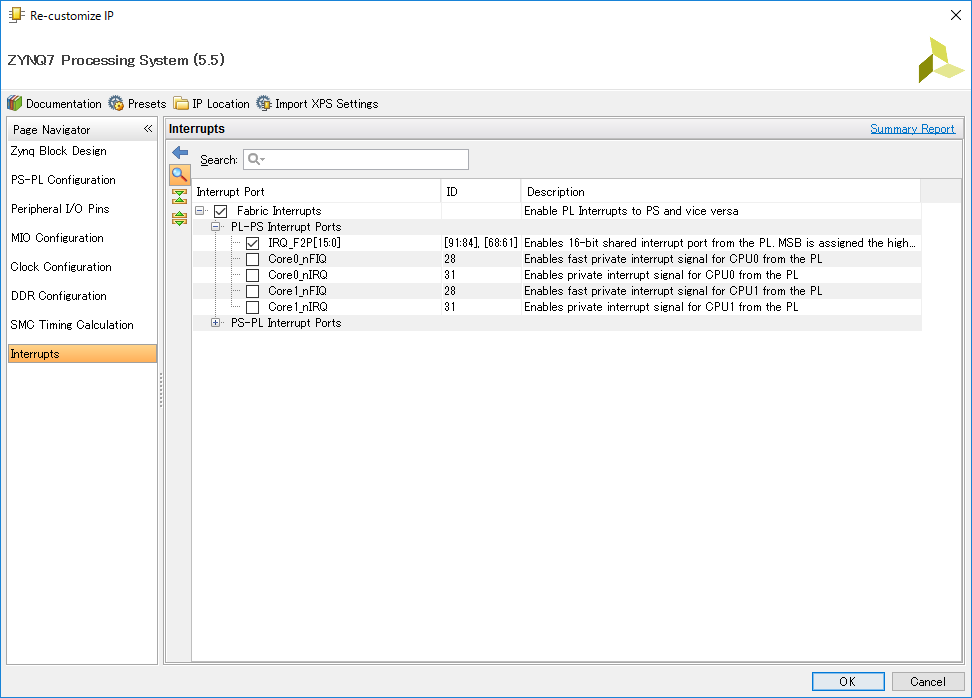Click the Expand All tree icon
The width and height of the screenshot is (972, 698).
[180, 218]
